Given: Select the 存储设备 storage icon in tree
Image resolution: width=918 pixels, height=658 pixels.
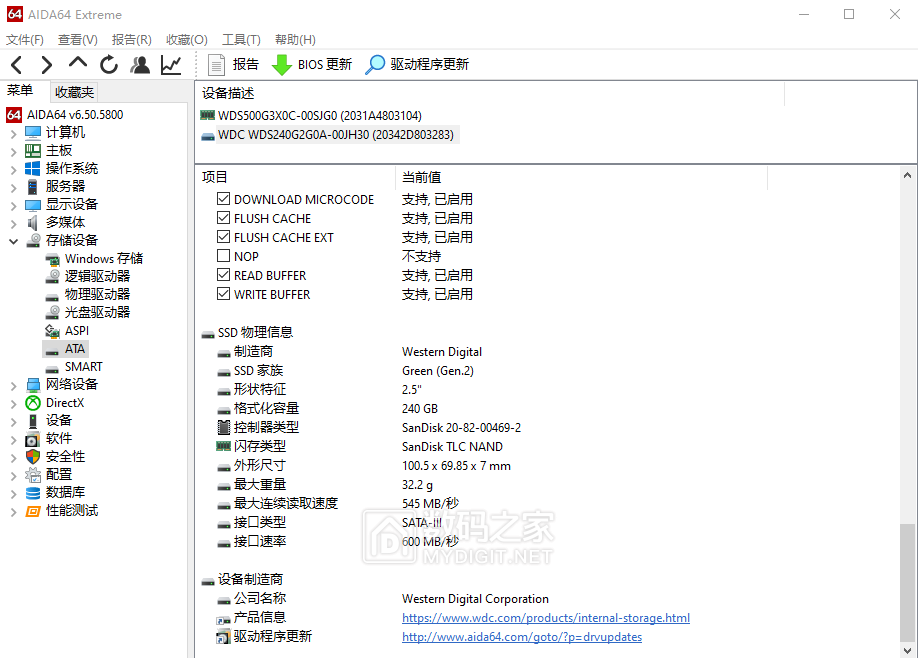Looking at the screenshot, I should pyautogui.click(x=33, y=241).
